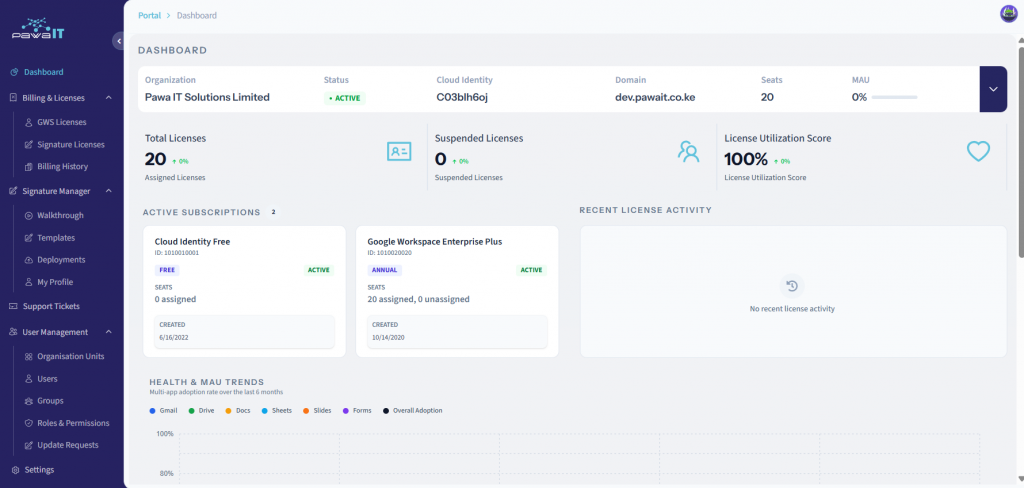The height and width of the screenshot is (488, 1024).
Task: Toggle the Slides series in chart legend
Action: pos(317,411)
